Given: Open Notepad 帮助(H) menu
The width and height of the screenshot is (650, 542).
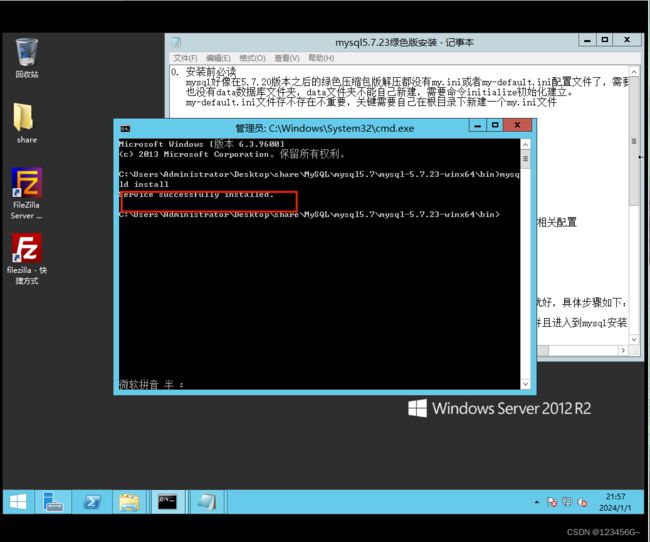Looking at the screenshot, I should coord(321,58).
